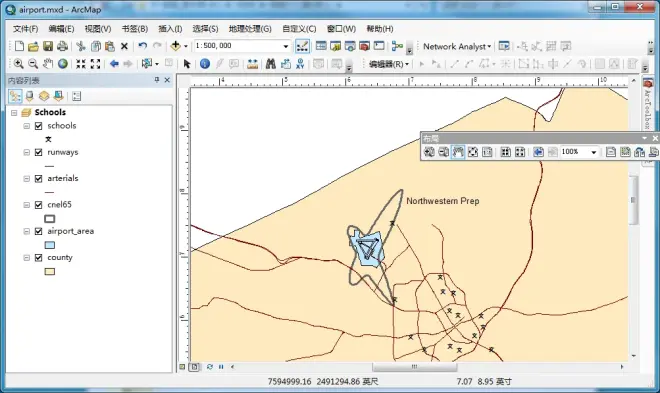Open the Find binoculars tool
The height and width of the screenshot is (393, 660).
point(271,64)
